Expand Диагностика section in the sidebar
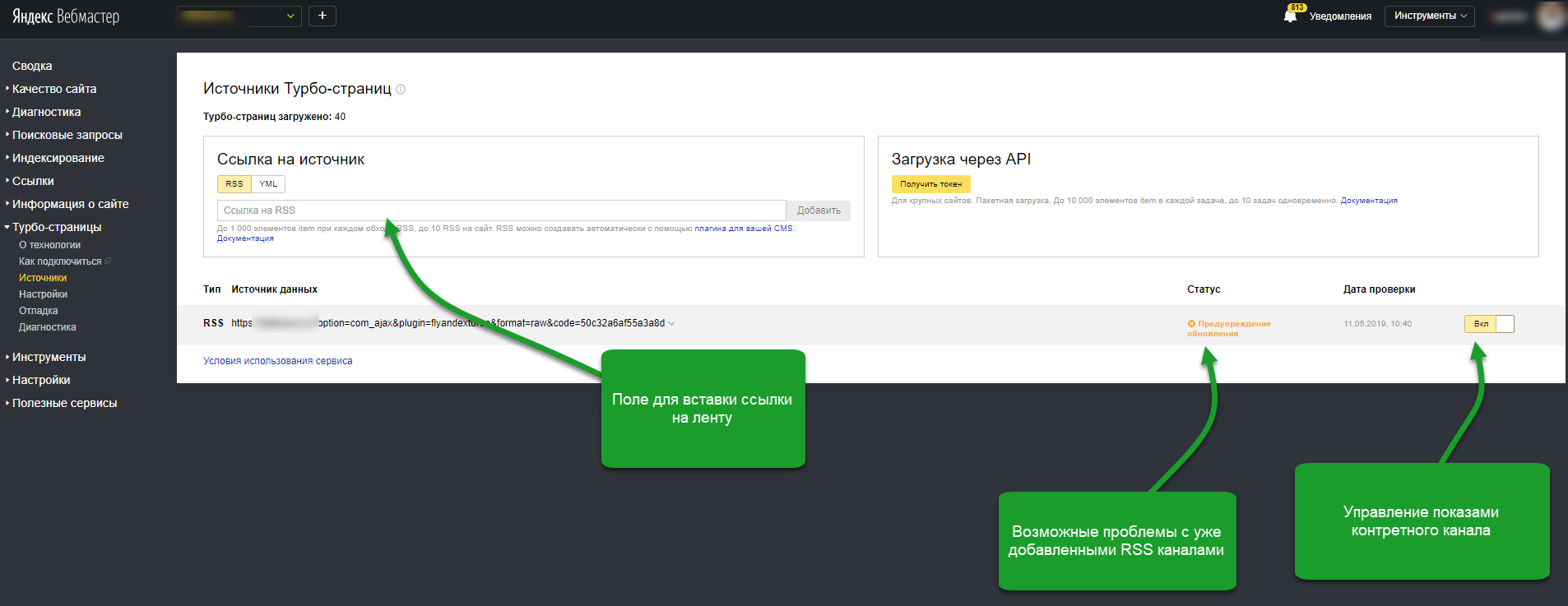 coord(46,112)
